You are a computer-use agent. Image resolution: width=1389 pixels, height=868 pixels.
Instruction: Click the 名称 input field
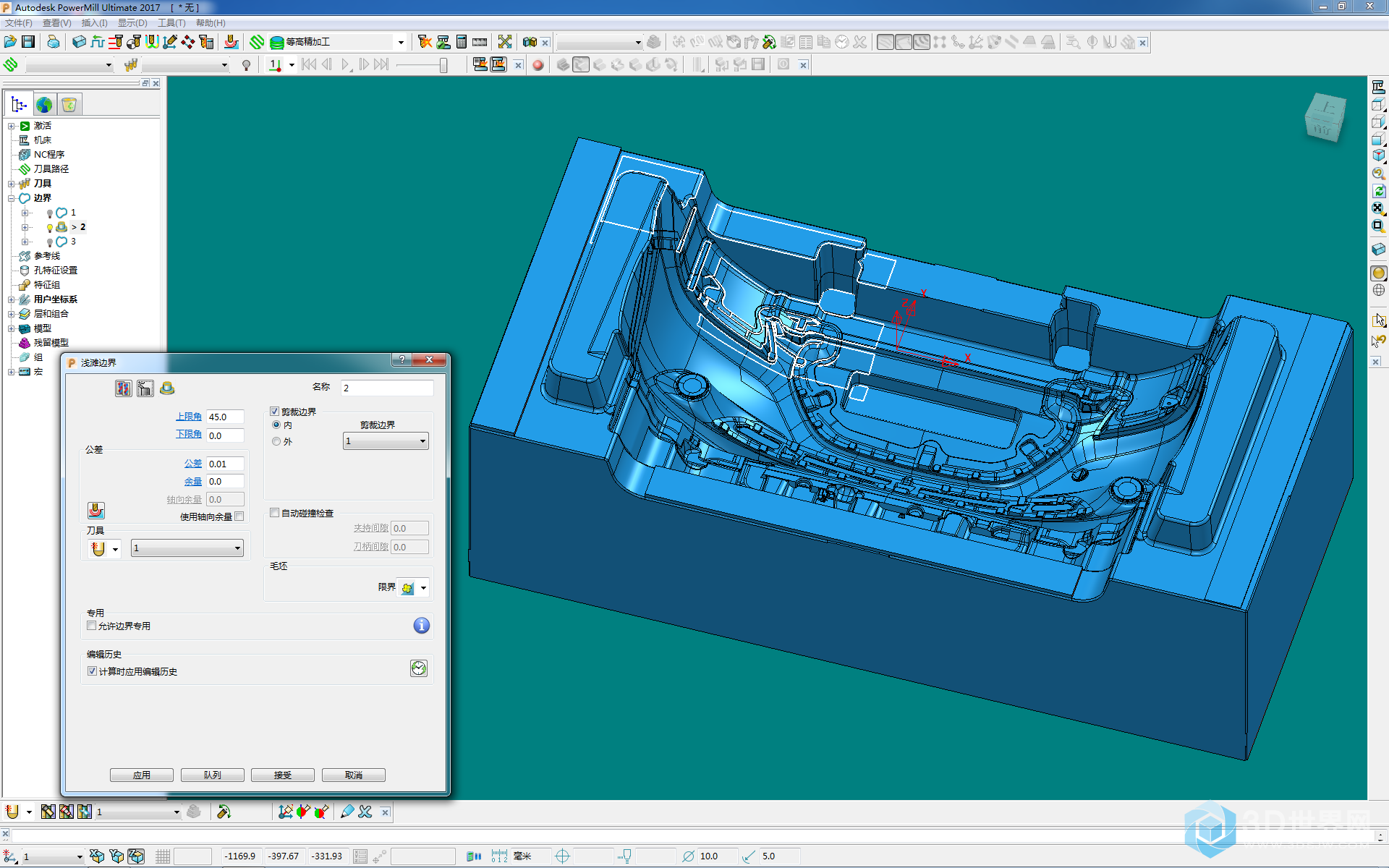[387, 388]
